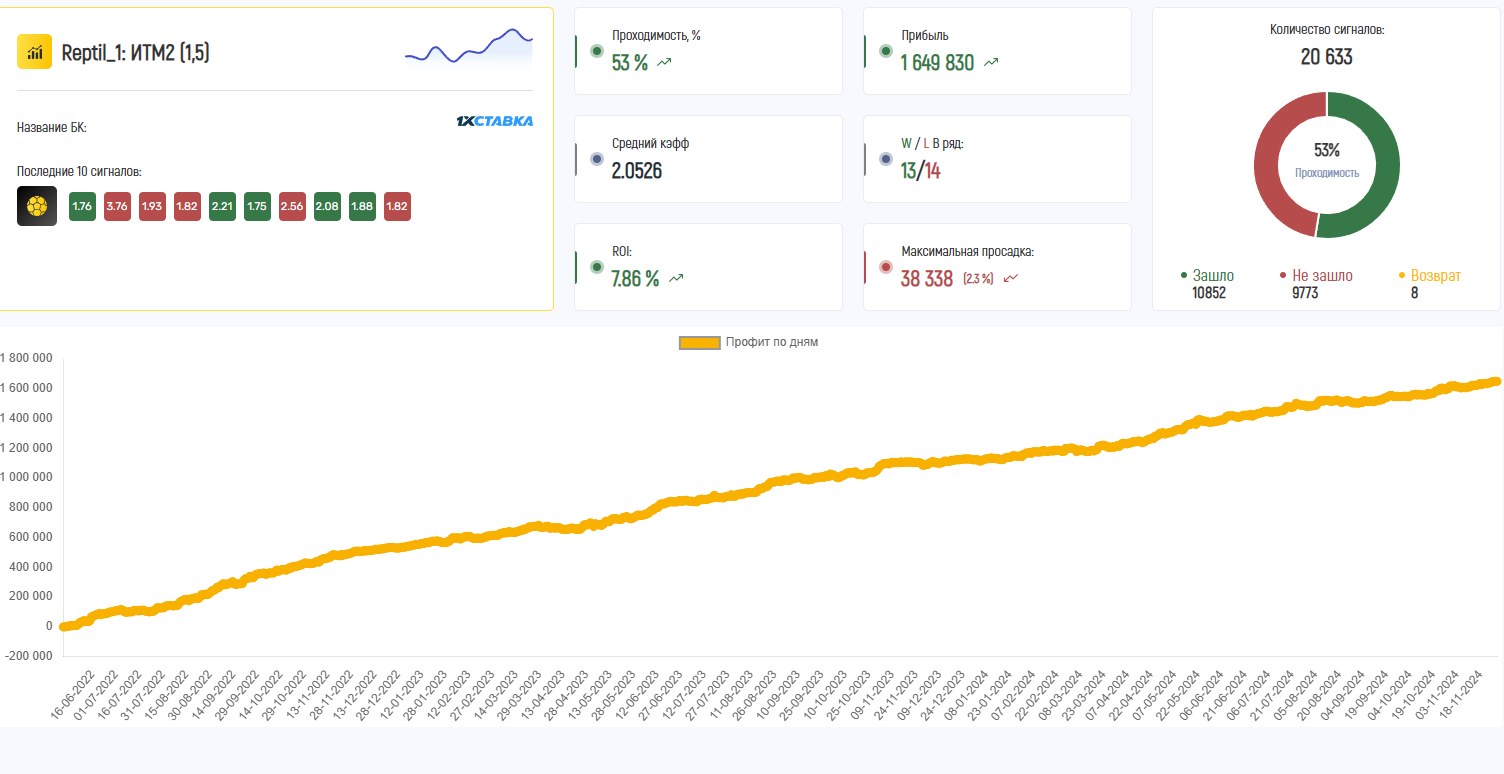This screenshot has width=1504, height=774.
Task: Click the green 2.21 signal badge
Action: tap(222, 207)
